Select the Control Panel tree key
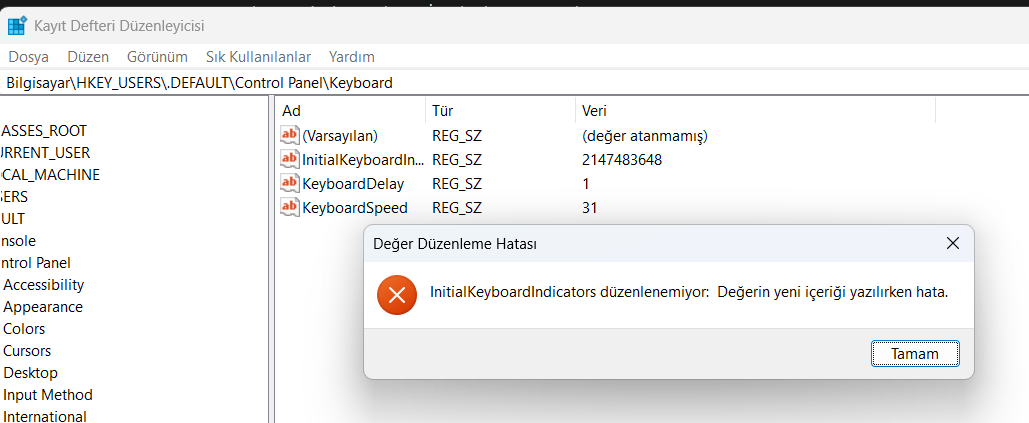Viewport: 1029px width, 423px height. (x=35, y=262)
